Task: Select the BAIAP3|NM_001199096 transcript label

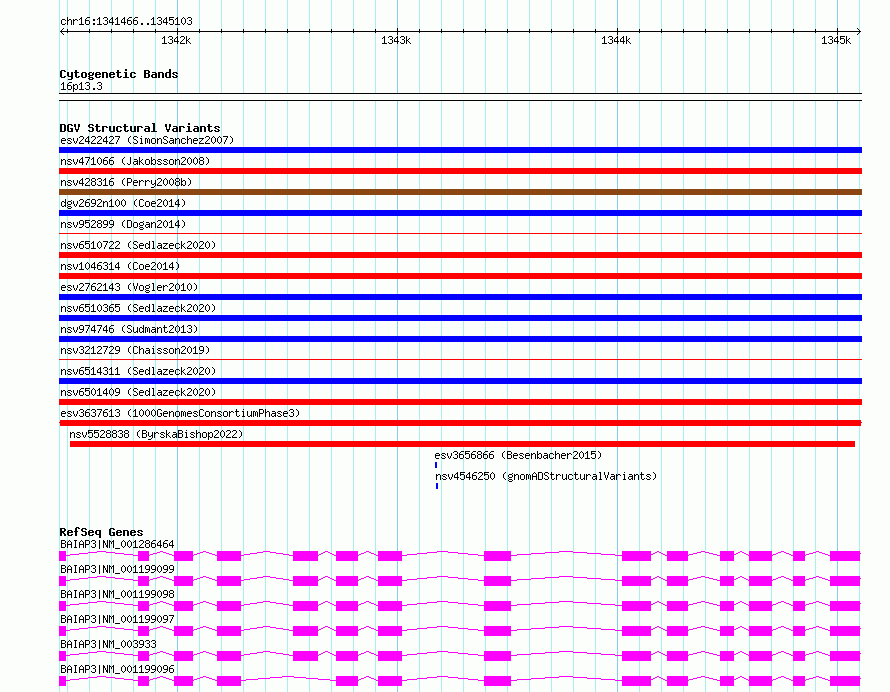Action: (x=117, y=669)
